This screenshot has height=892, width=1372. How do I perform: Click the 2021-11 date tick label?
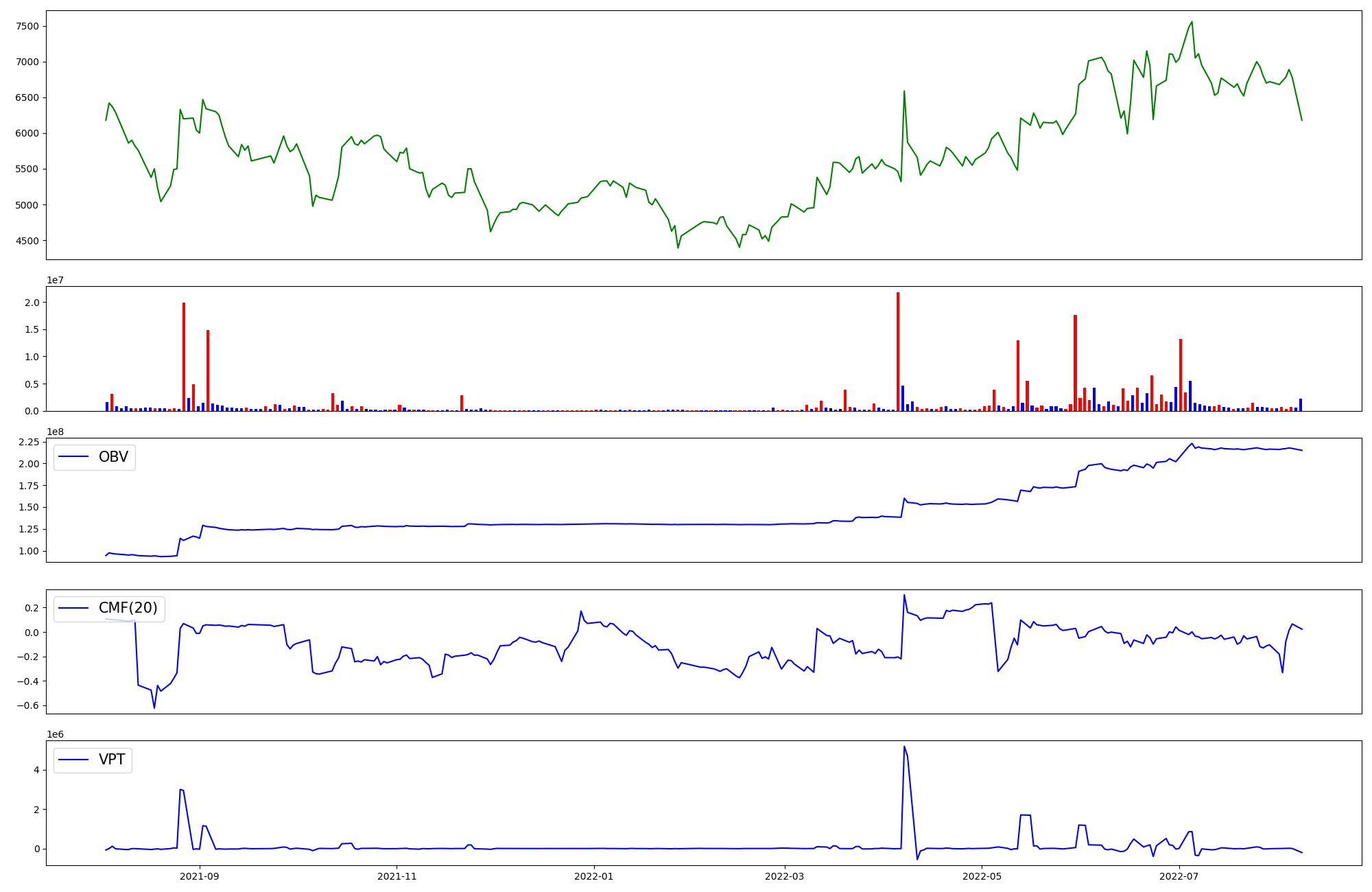(397, 876)
